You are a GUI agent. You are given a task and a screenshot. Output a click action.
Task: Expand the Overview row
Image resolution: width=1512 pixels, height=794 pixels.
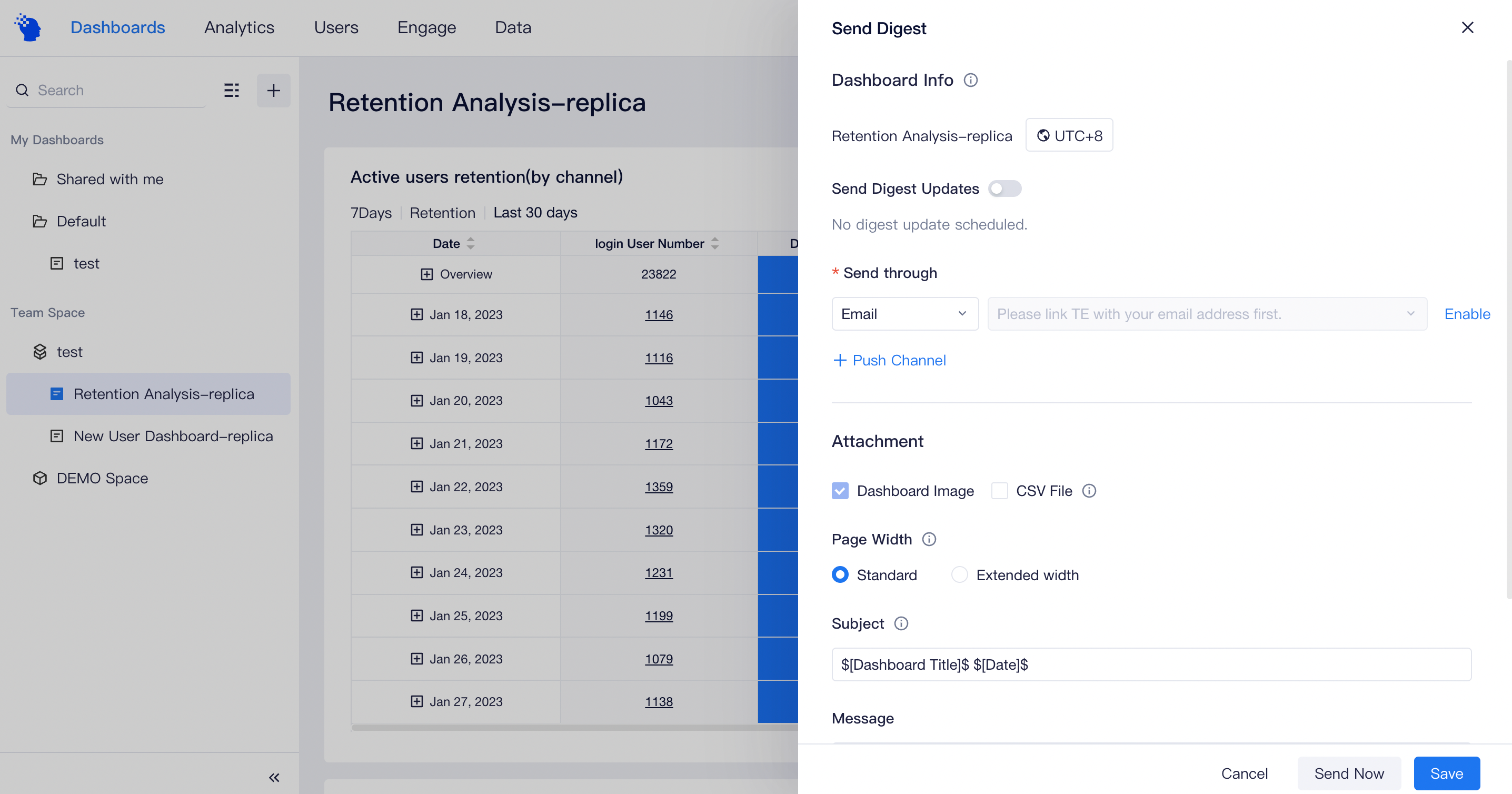click(427, 274)
